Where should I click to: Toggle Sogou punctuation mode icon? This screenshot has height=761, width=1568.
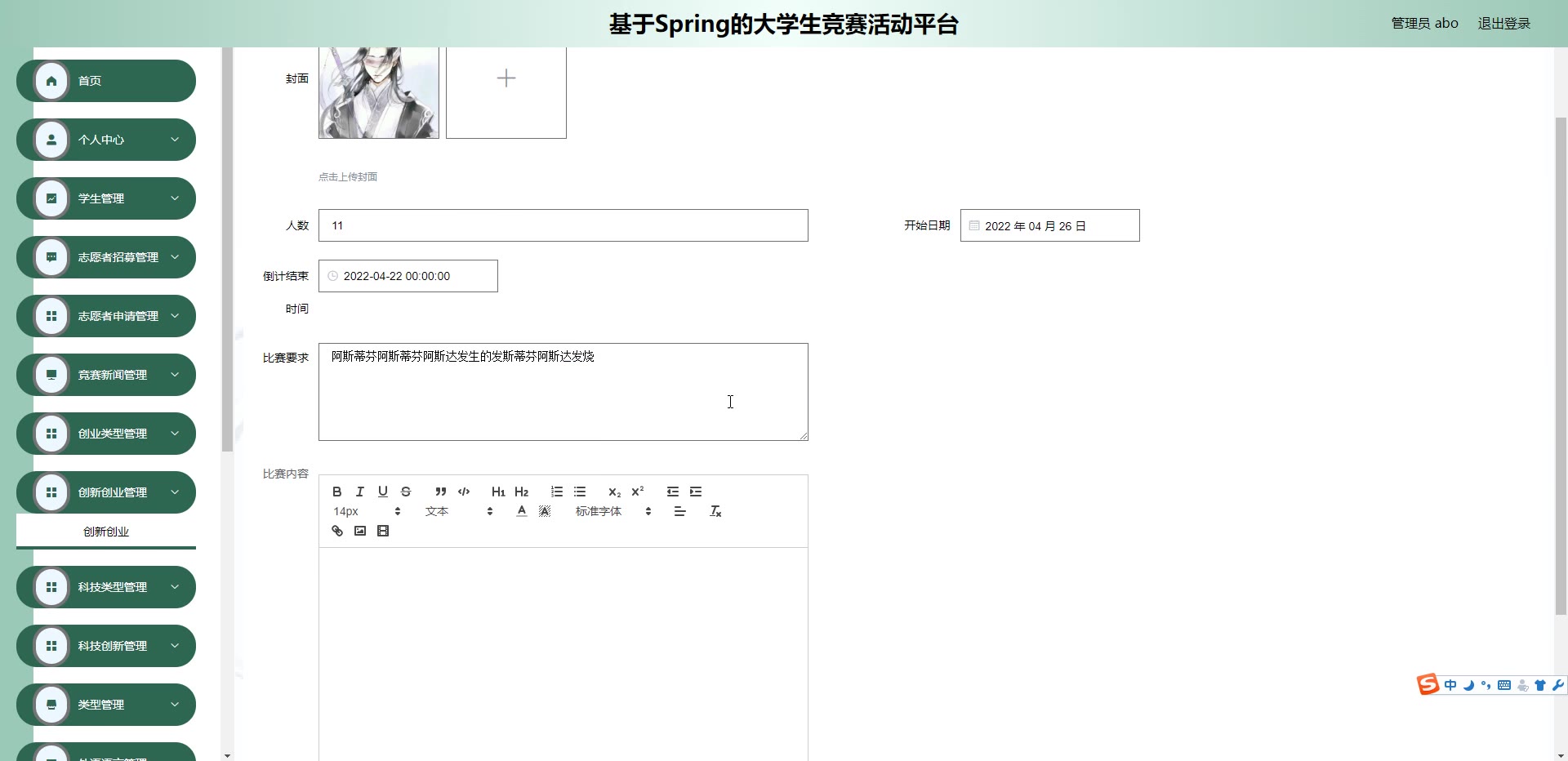point(1486,685)
